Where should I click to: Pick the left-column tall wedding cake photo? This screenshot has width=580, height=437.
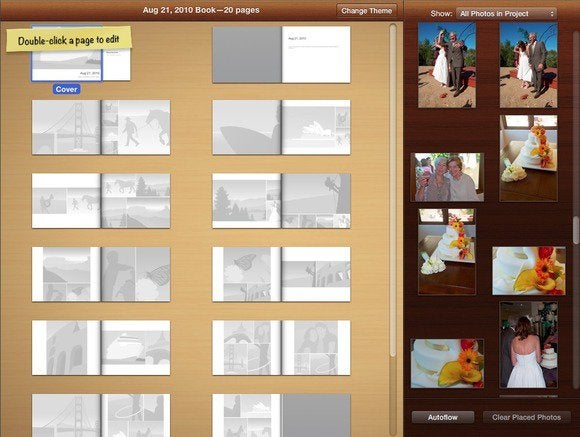(447, 252)
